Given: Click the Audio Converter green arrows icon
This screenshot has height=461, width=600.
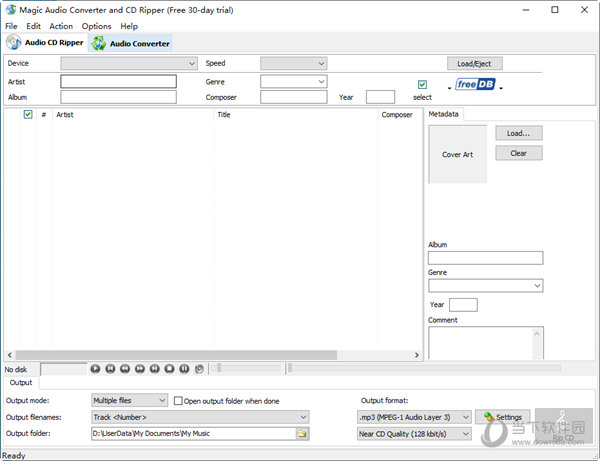Looking at the screenshot, I should coord(98,43).
